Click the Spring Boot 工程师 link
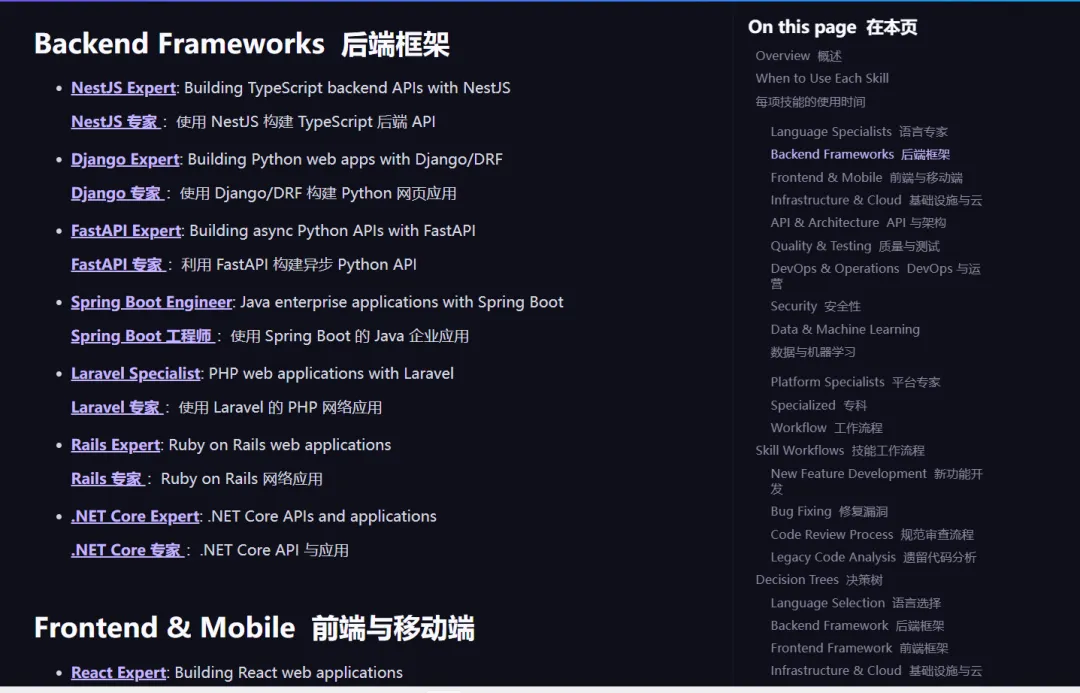Image resolution: width=1080 pixels, height=693 pixels. point(143,336)
